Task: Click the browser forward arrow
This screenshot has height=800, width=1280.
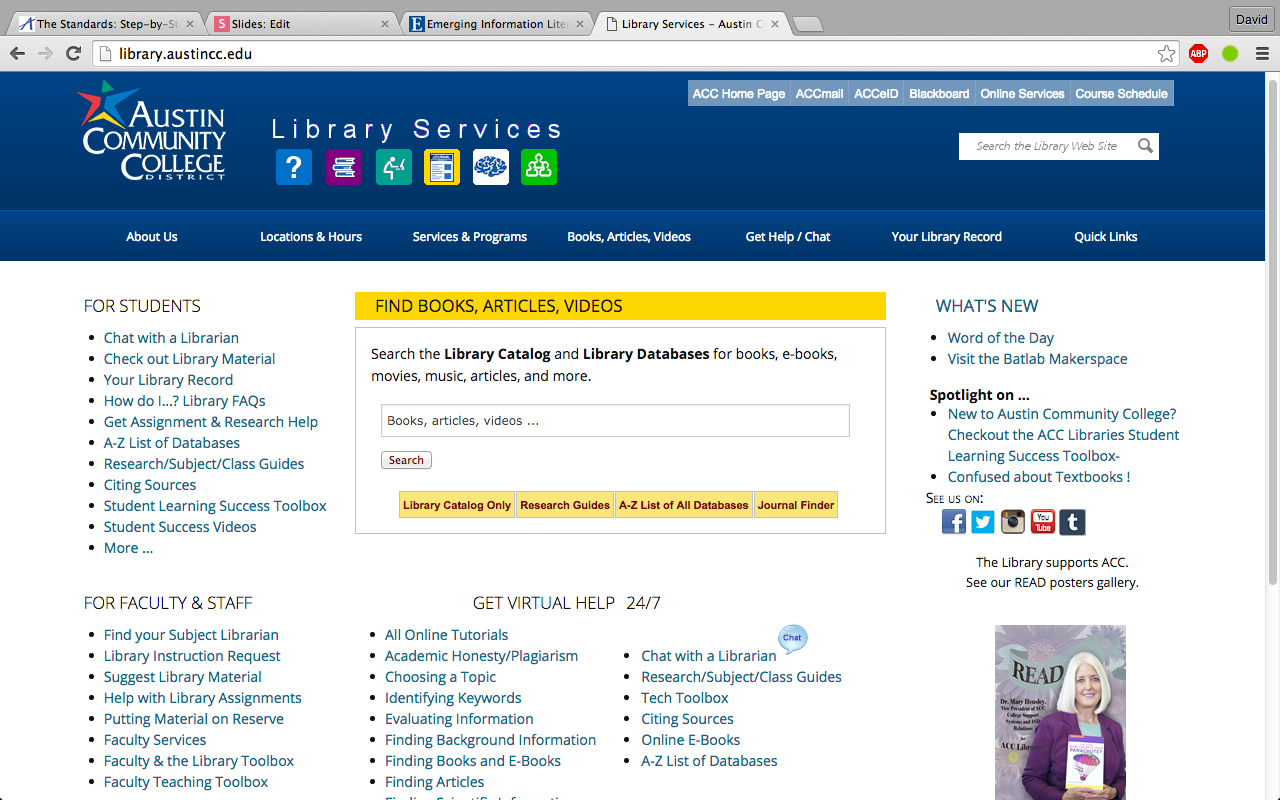Action: pos(45,53)
